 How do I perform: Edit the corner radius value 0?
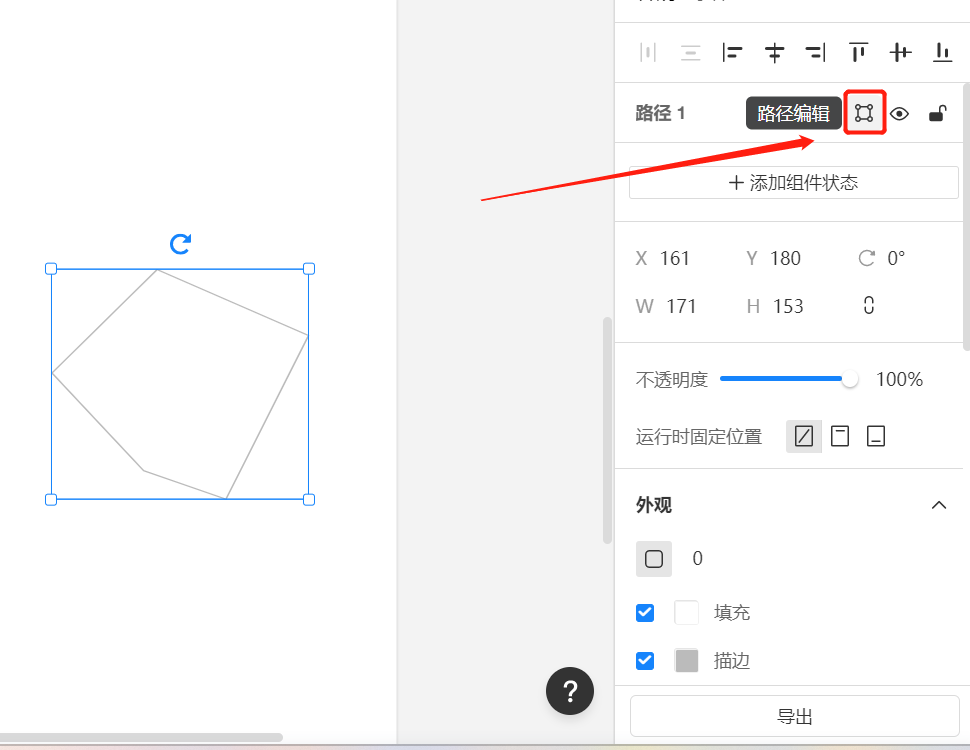tap(697, 559)
